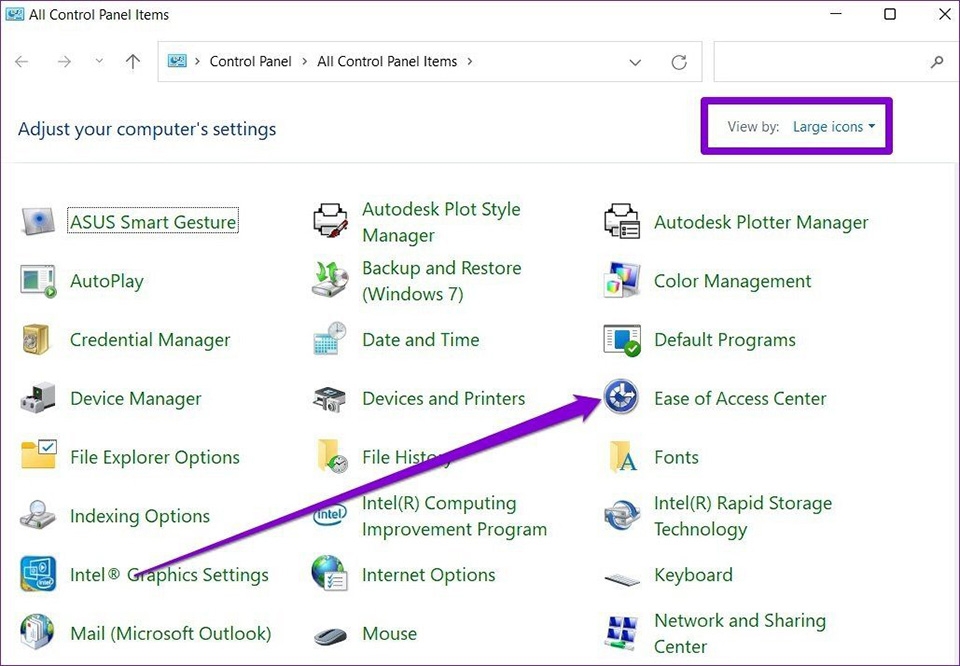Click the Back navigation arrow
Viewport: 960px width, 666px height.
point(21,61)
